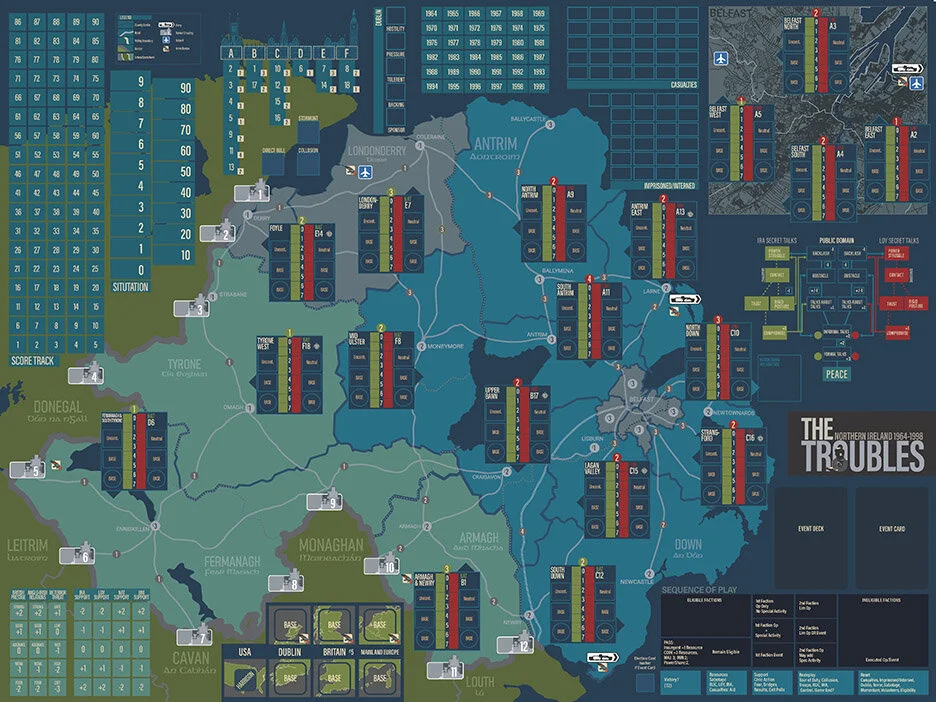Viewport: 936px width, 702px height.
Task: Open the Event Deck card space
Action: pos(811,538)
